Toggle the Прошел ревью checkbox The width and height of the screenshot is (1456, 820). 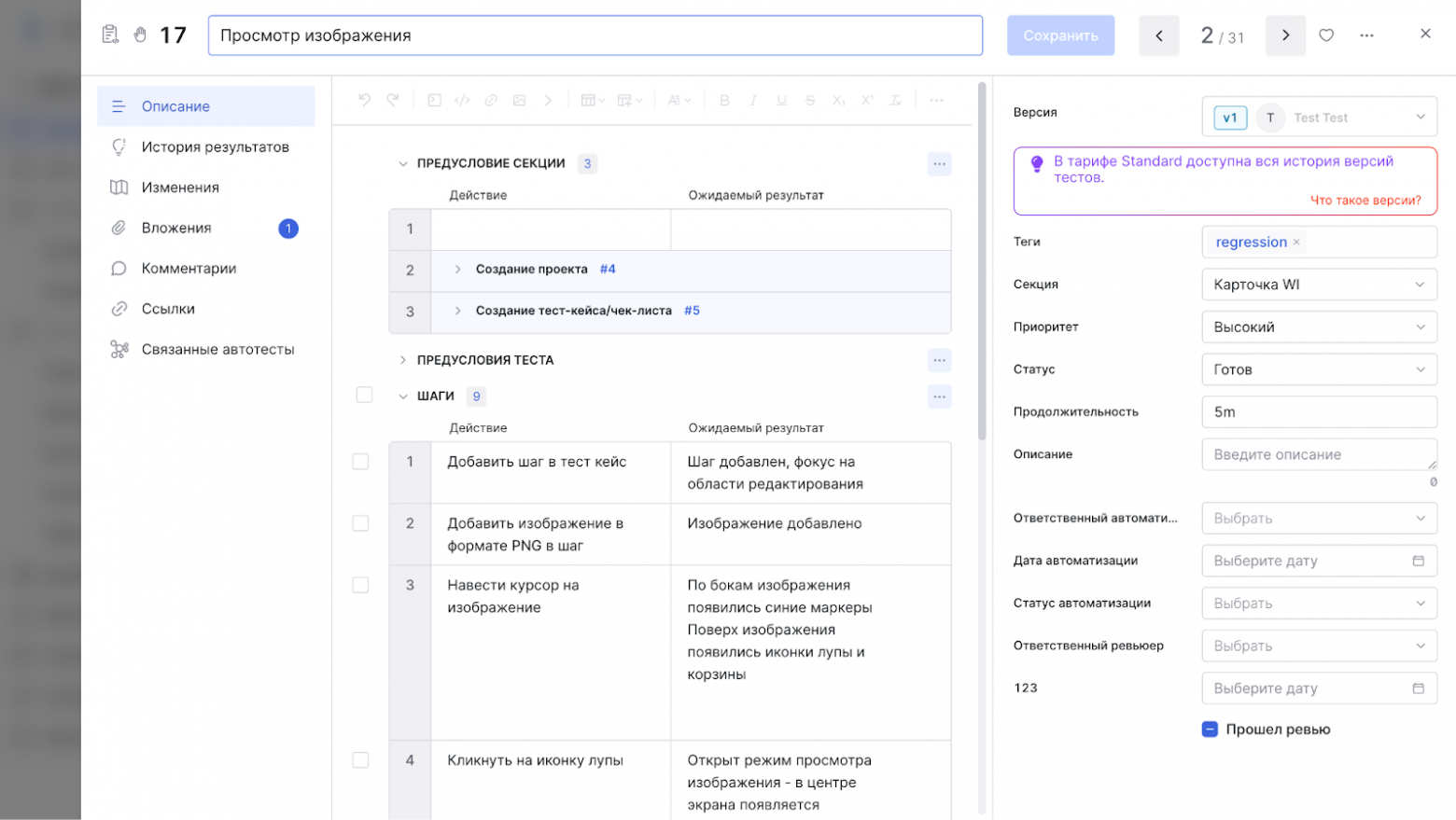click(x=1210, y=730)
